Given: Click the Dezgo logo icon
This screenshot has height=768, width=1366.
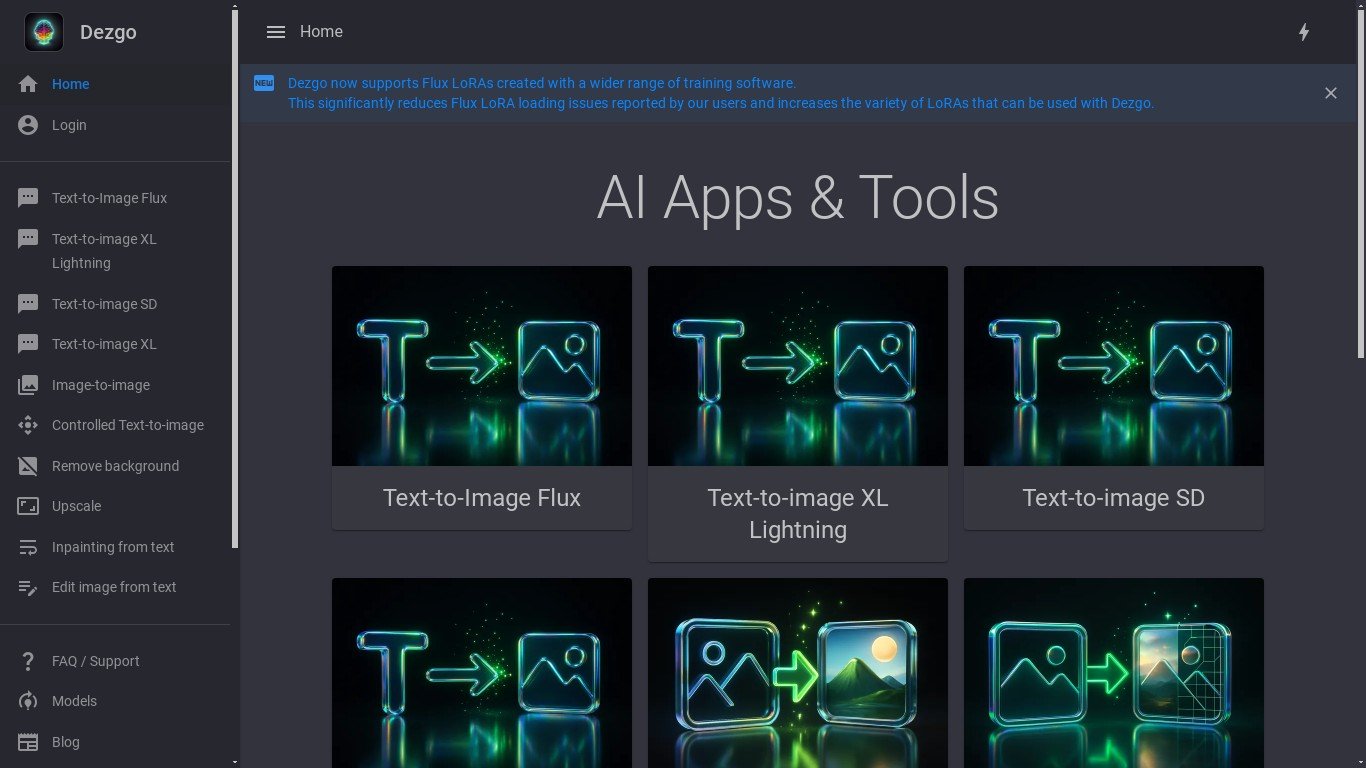Looking at the screenshot, I should coord(43,32).
